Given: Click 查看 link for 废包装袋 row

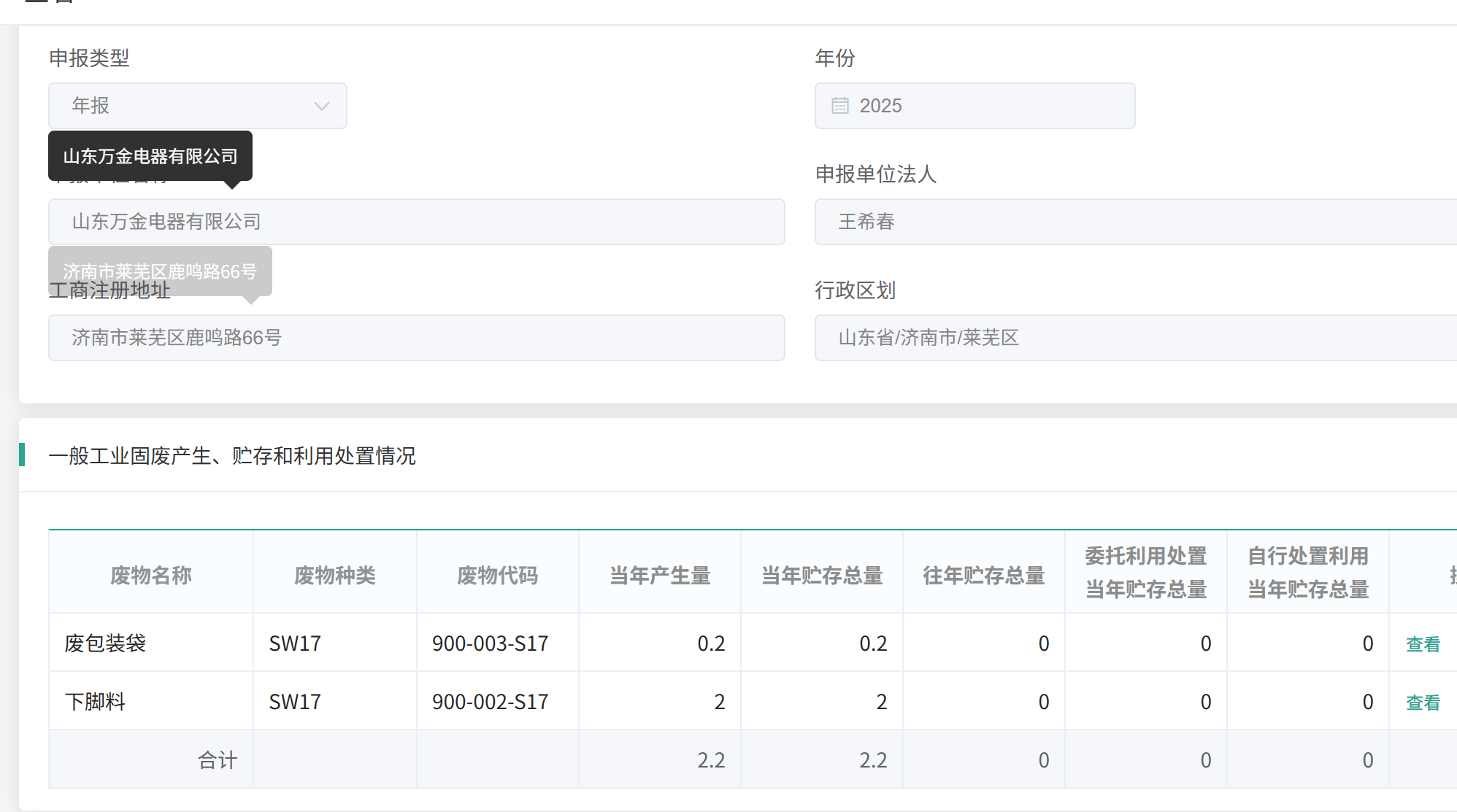Looking at the screenshot, I should [1423, 644].
